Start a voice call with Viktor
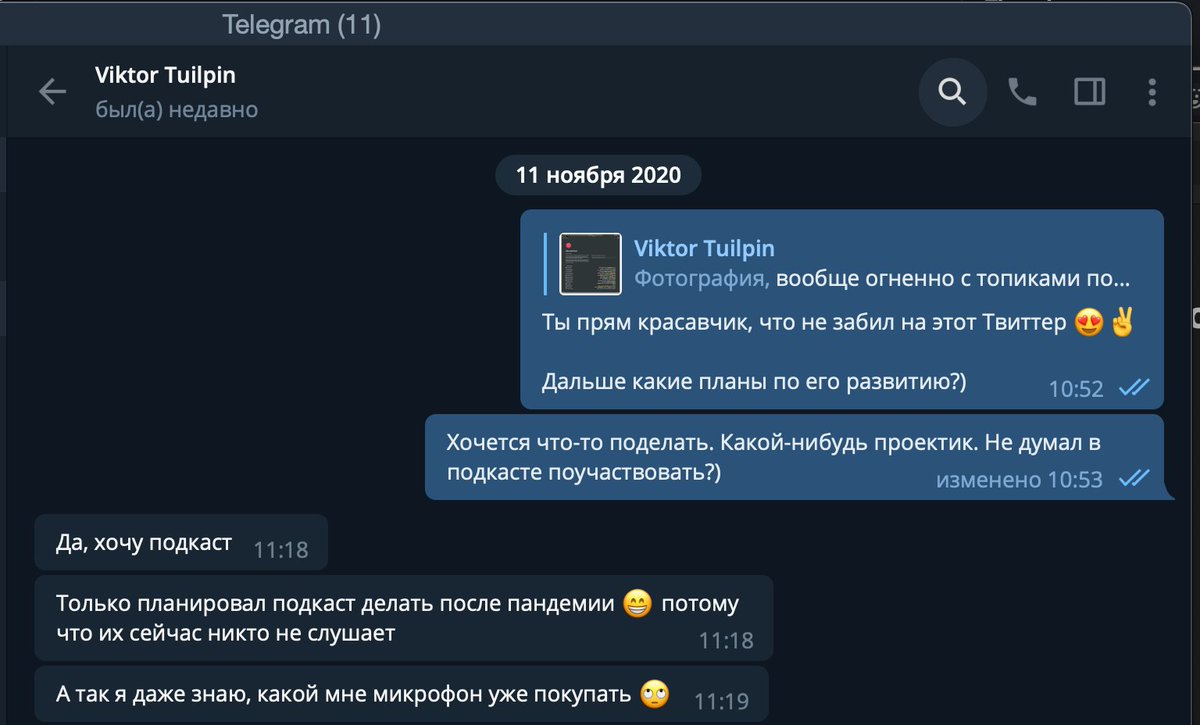 1021,93
